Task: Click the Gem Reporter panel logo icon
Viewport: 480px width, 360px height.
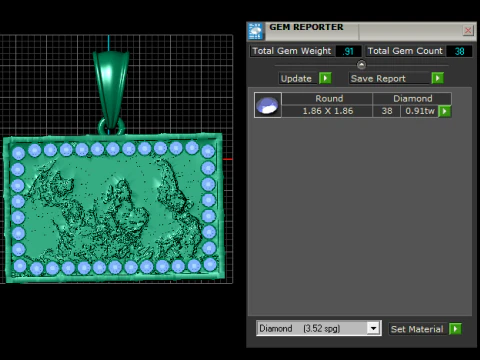Action: tap(256, 31)
